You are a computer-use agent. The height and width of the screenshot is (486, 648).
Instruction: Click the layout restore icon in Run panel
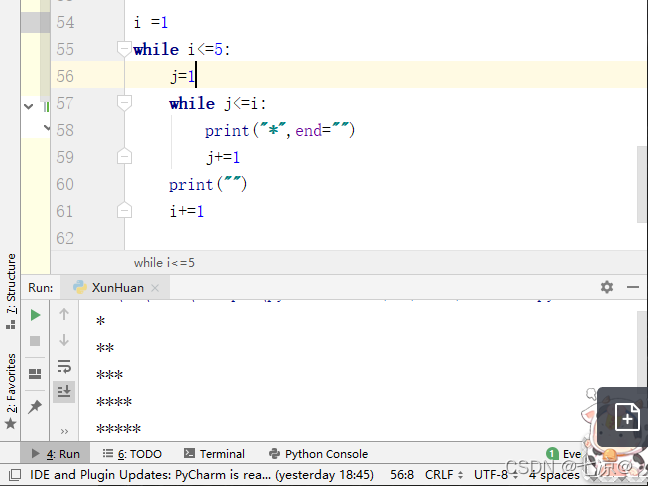pos(35,374)
